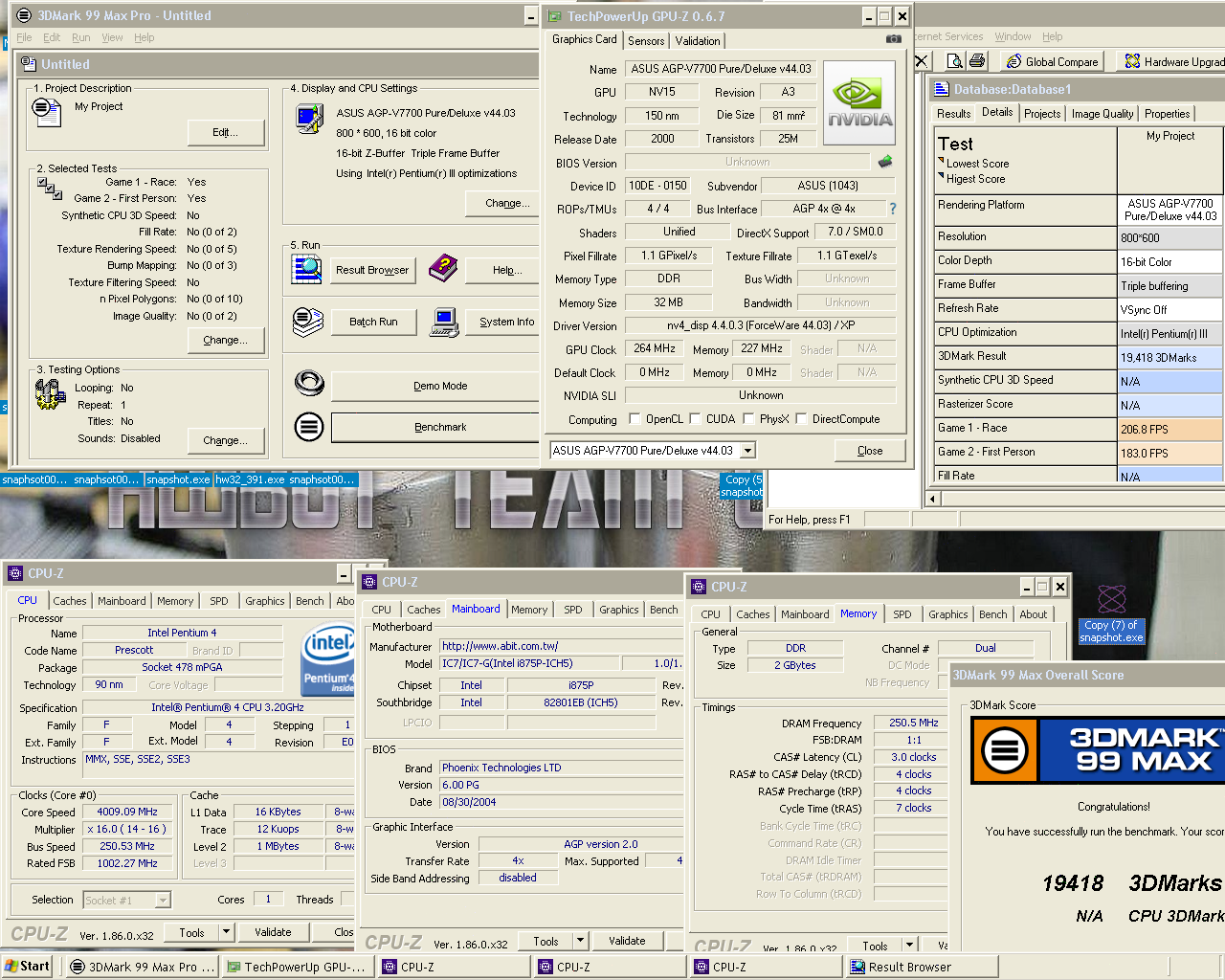
Task: Click the Result Browser button
Action: coord(372,270)
